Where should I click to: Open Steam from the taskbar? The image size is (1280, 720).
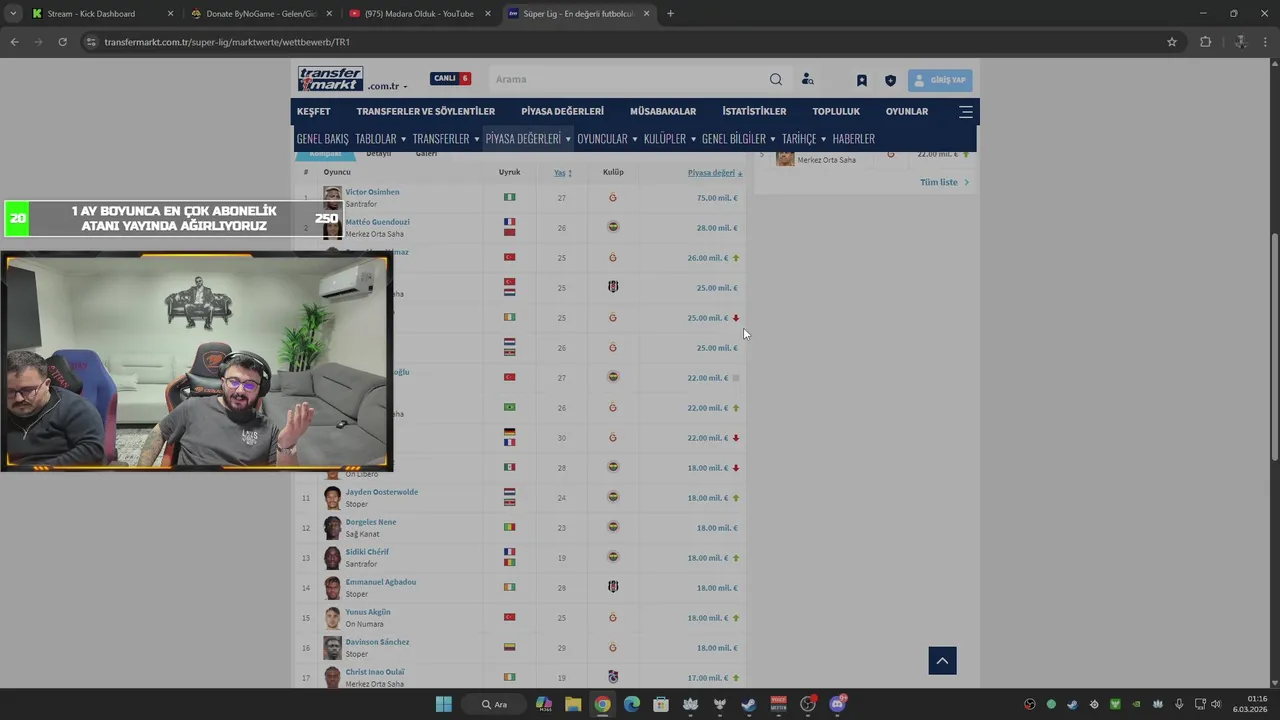point(748,704)
